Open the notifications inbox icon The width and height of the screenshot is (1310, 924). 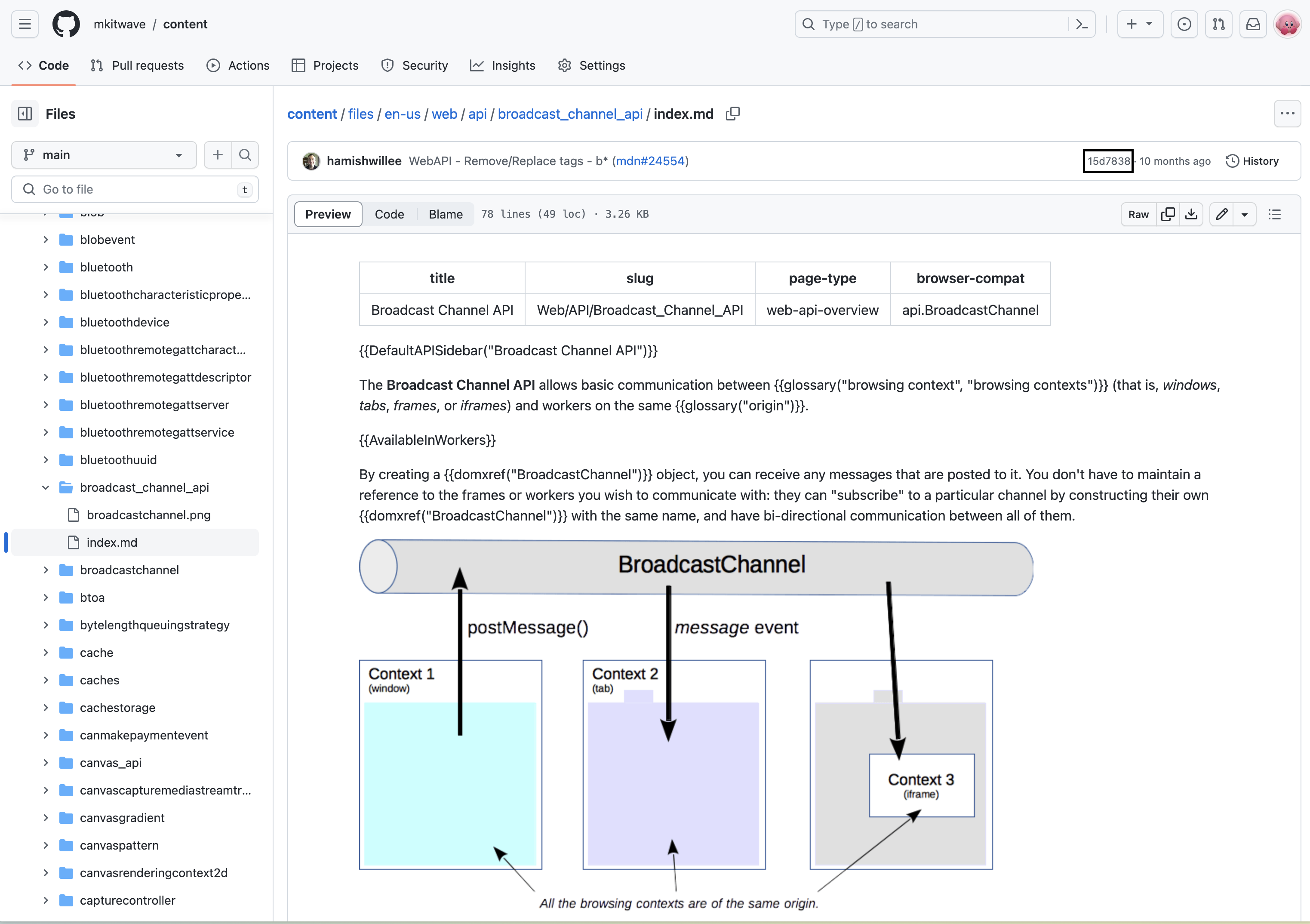coord(1253,24)
